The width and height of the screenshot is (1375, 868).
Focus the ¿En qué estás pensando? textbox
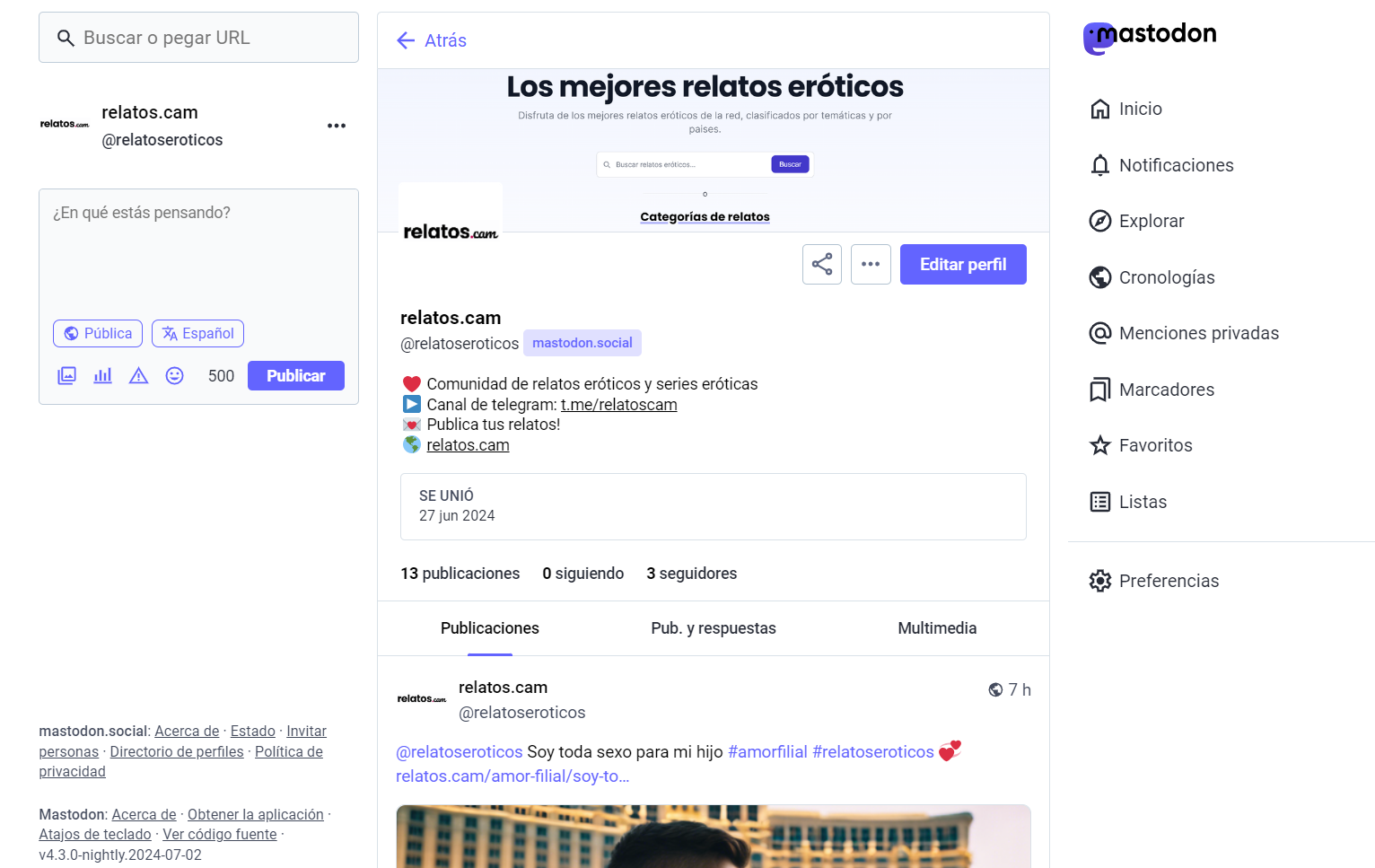(x=198, y=251)
